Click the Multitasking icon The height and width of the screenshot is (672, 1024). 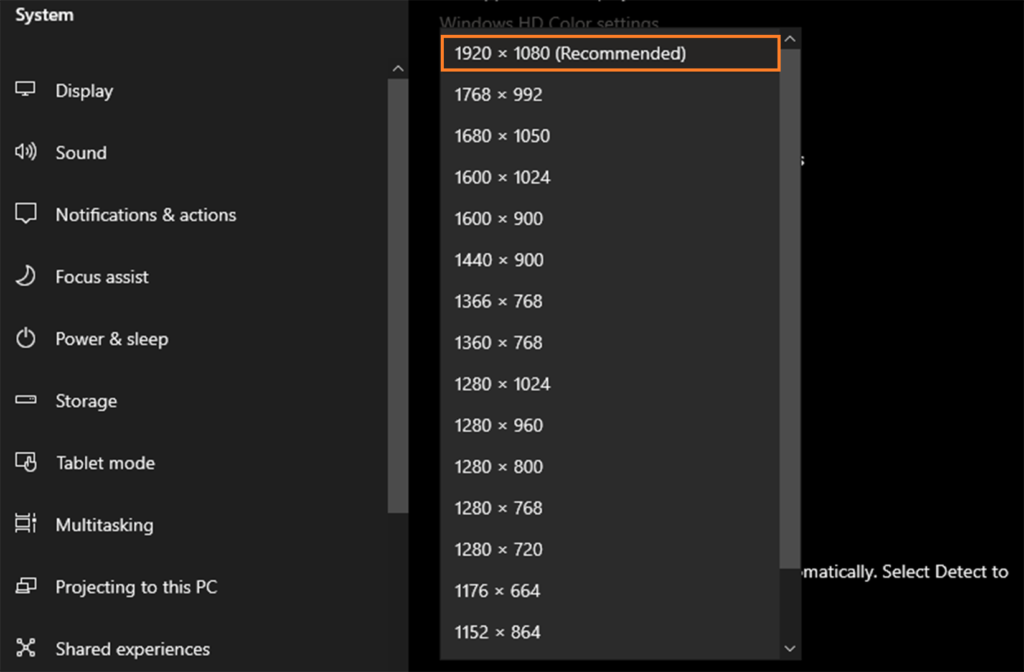point(25,524)
